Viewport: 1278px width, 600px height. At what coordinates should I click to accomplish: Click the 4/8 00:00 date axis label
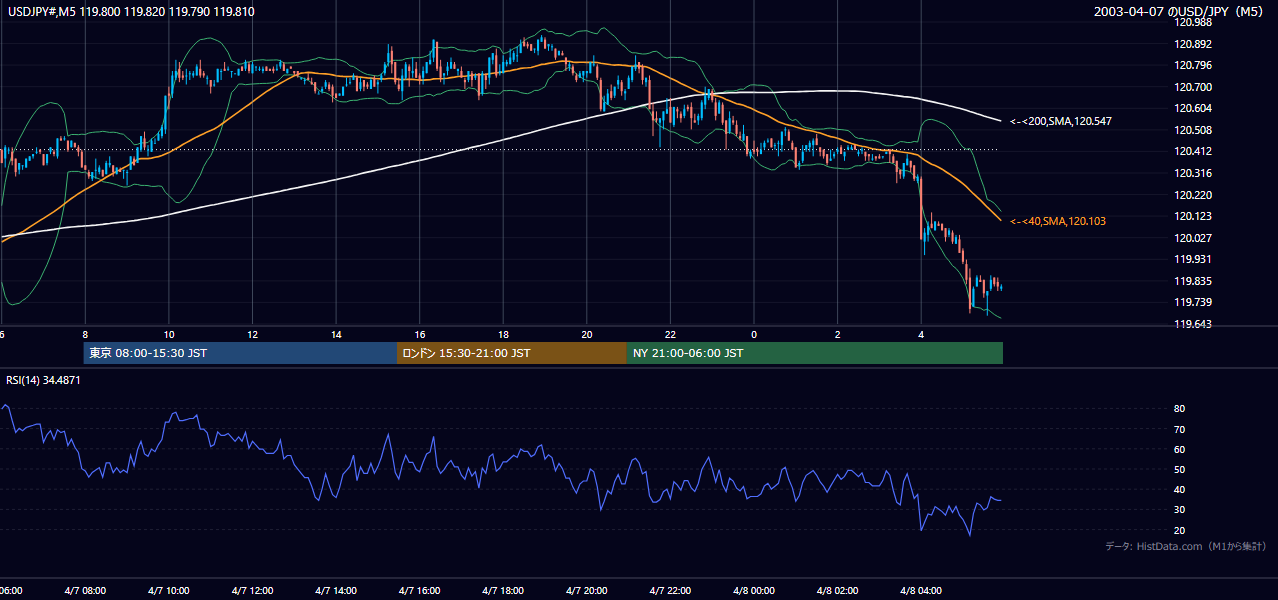pos(754,591)
